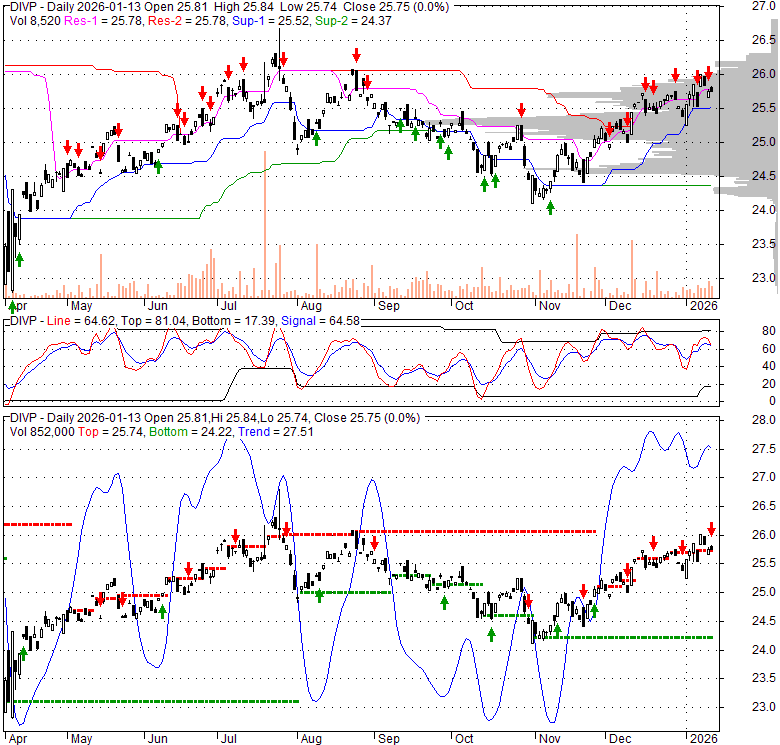Select the green arrow near April in bottom trend chart
Screen dimensions: 780x745
tap(23, 653)
